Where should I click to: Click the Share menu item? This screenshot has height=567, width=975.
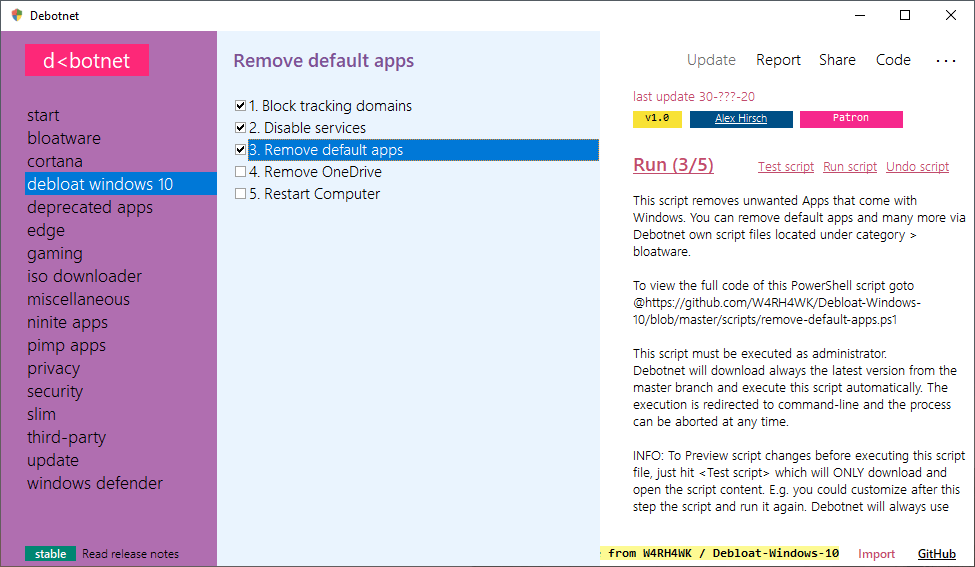pos(837,60)
